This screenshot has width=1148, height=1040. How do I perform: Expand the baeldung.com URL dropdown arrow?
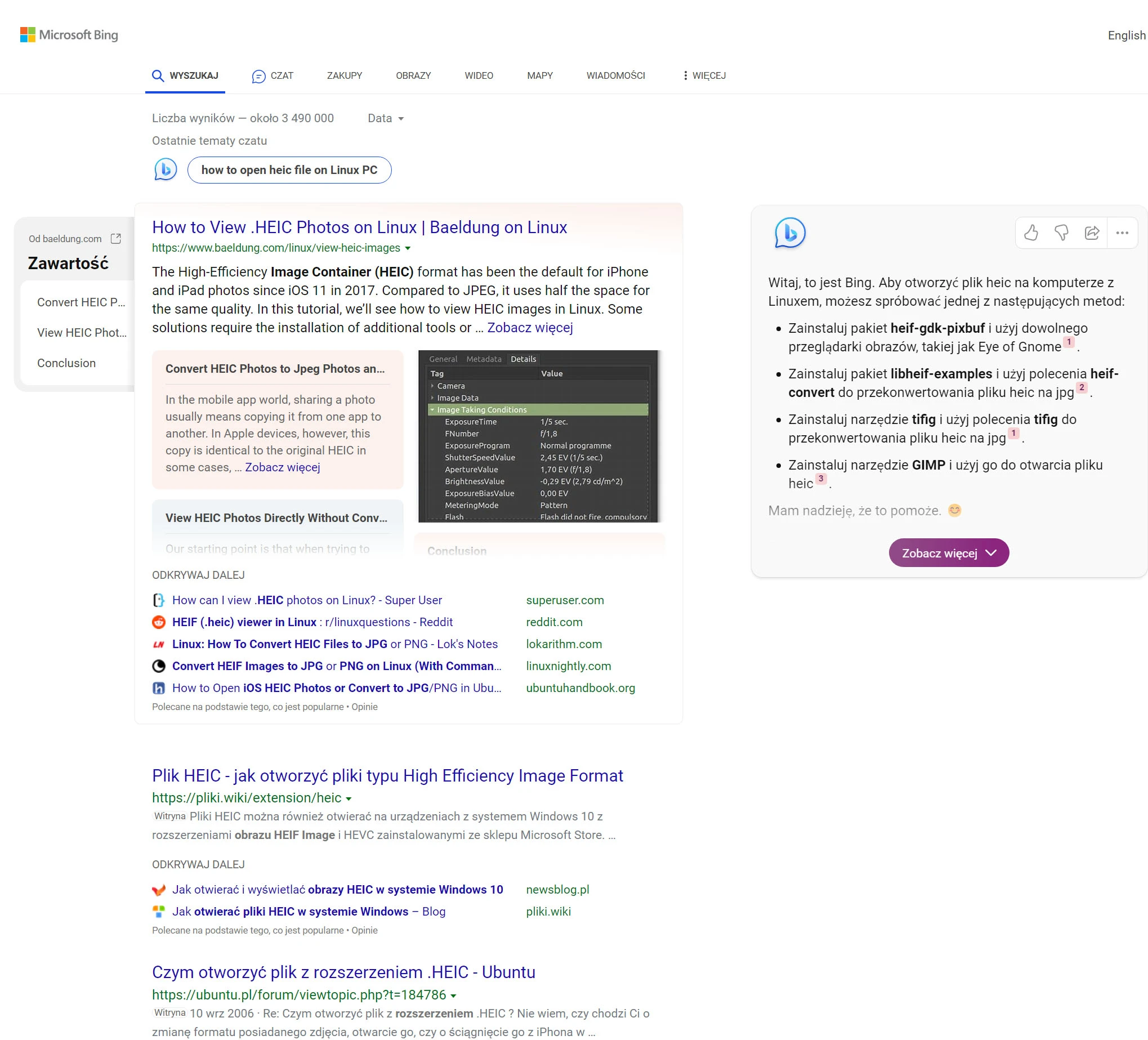coord(407,248)
